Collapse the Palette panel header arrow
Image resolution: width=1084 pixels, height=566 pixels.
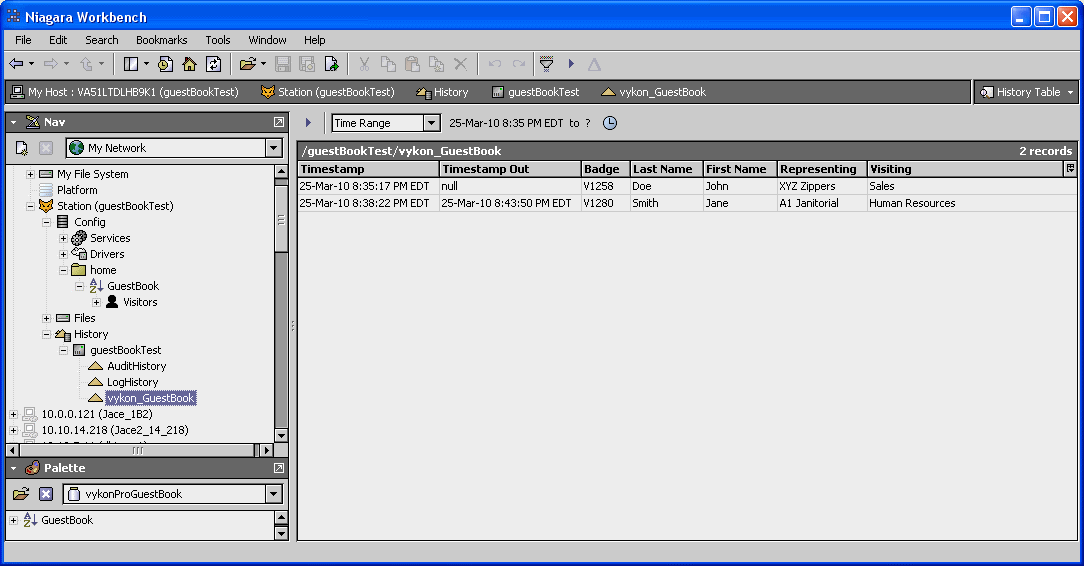pos(13,468)
